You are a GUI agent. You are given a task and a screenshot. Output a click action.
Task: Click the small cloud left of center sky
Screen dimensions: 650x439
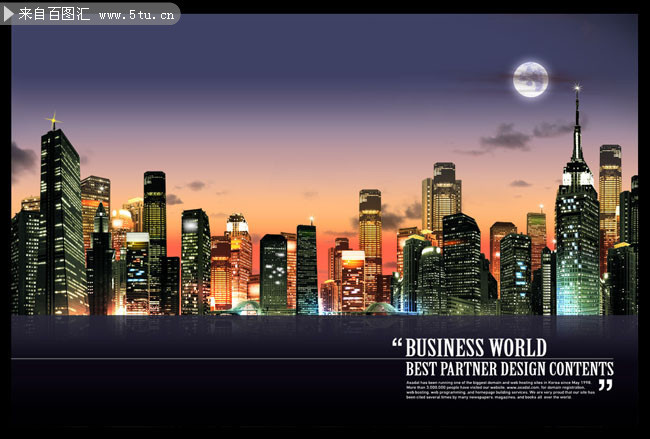click(x=196, y=185)
